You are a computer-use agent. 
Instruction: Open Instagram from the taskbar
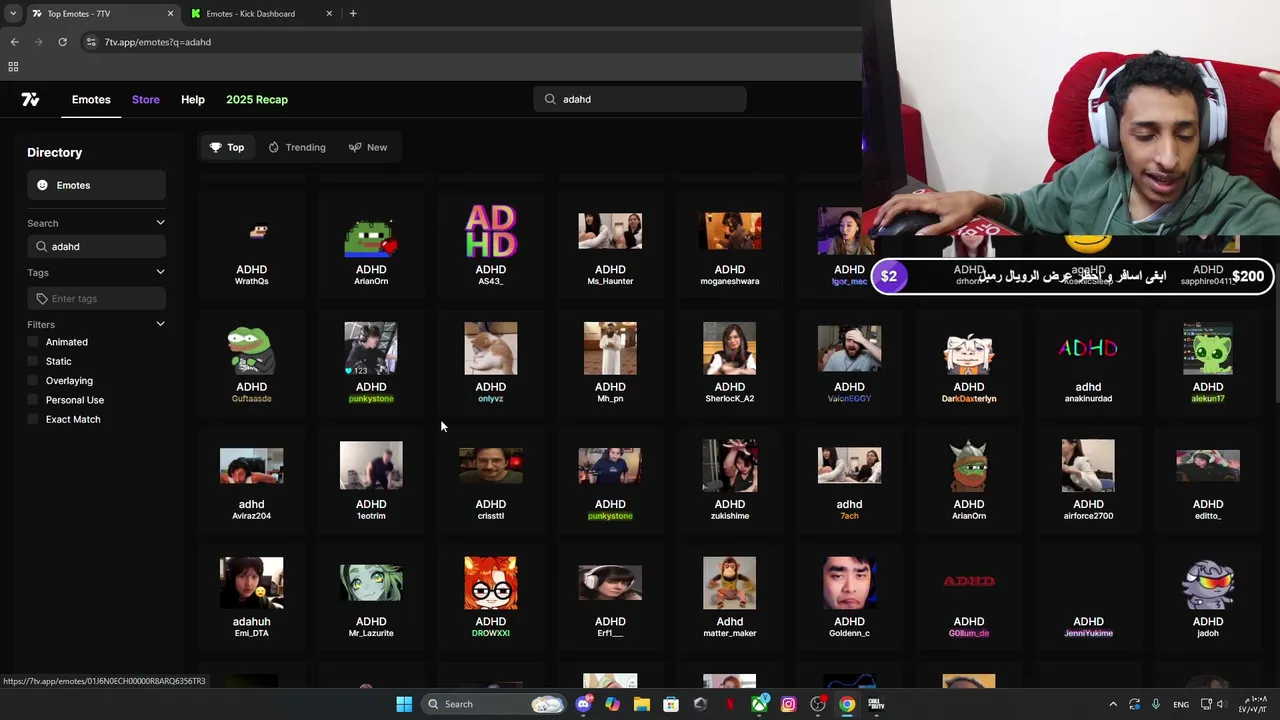788,704
